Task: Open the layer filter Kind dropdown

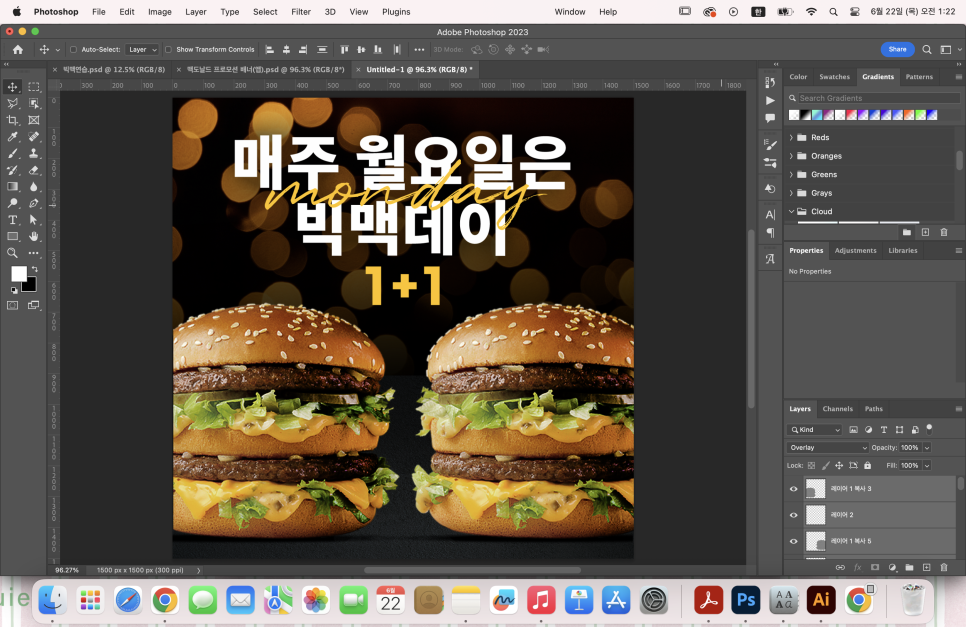Action: (814, 430)
